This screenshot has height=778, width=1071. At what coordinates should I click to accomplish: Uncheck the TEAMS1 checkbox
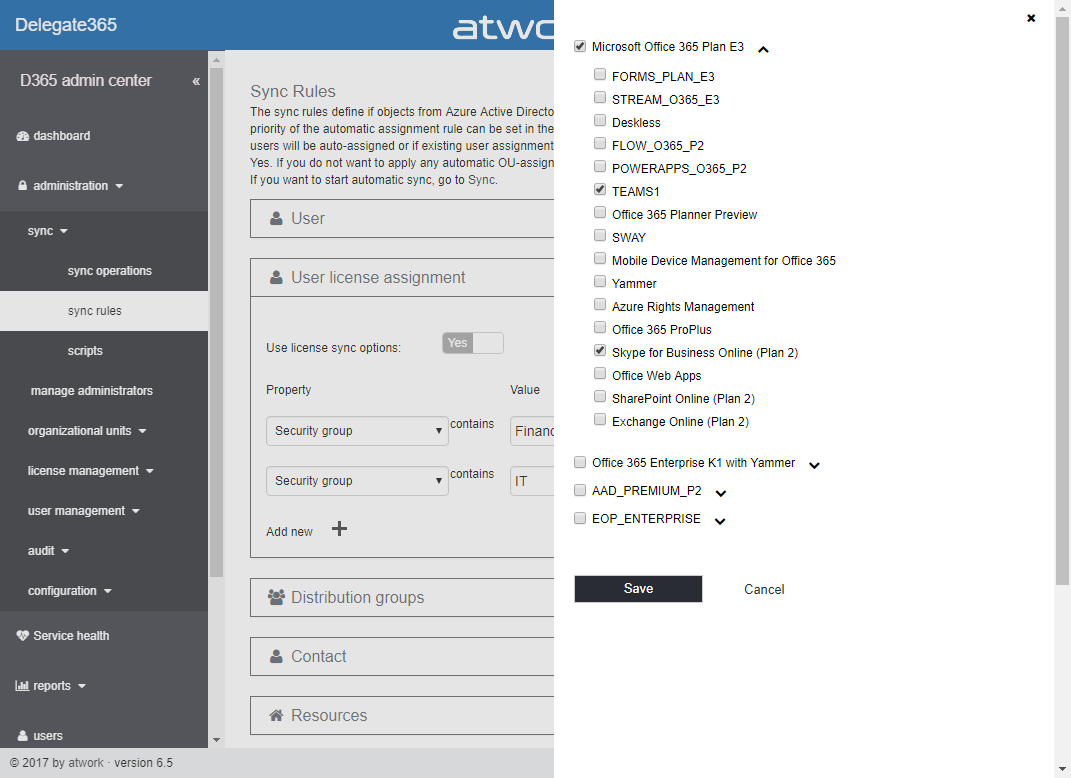[600, 189]
